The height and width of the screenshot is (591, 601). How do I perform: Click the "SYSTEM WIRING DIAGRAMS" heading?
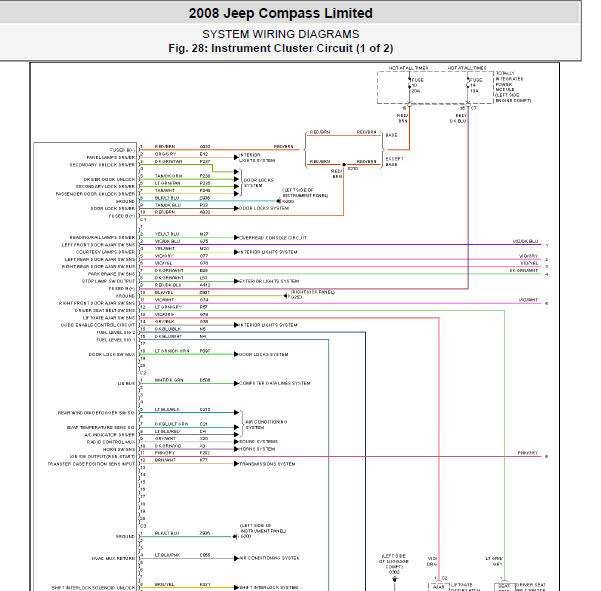[281, 34]
